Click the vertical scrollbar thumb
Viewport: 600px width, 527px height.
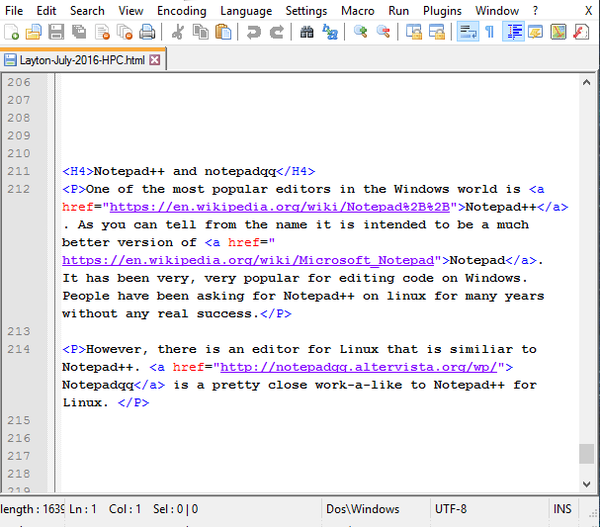[586, 454]
